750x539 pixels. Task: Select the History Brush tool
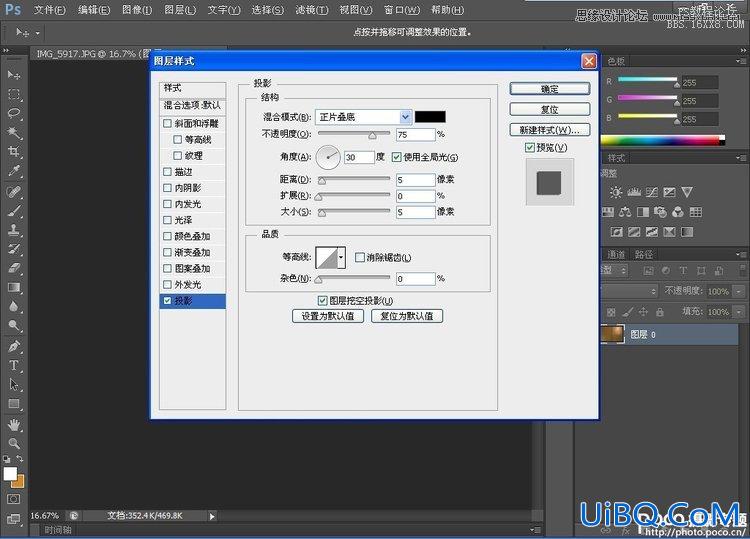click(x=14, y=249)
